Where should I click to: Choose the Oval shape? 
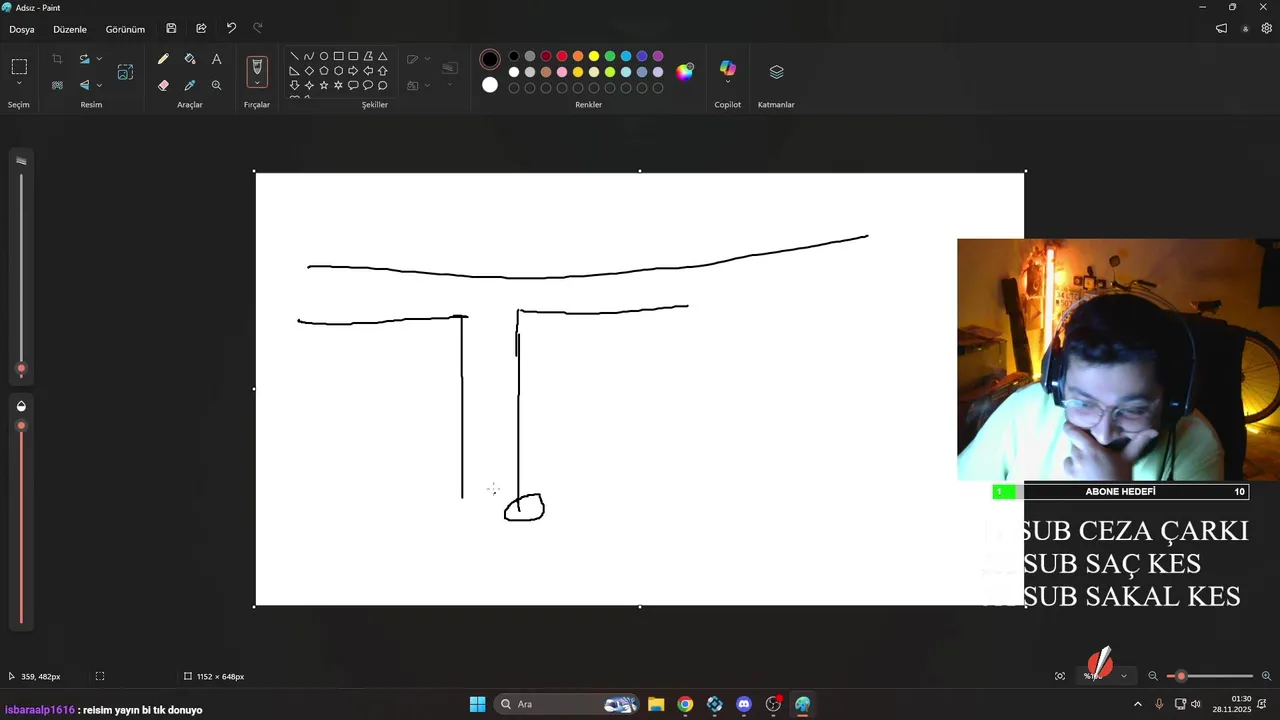324,57
